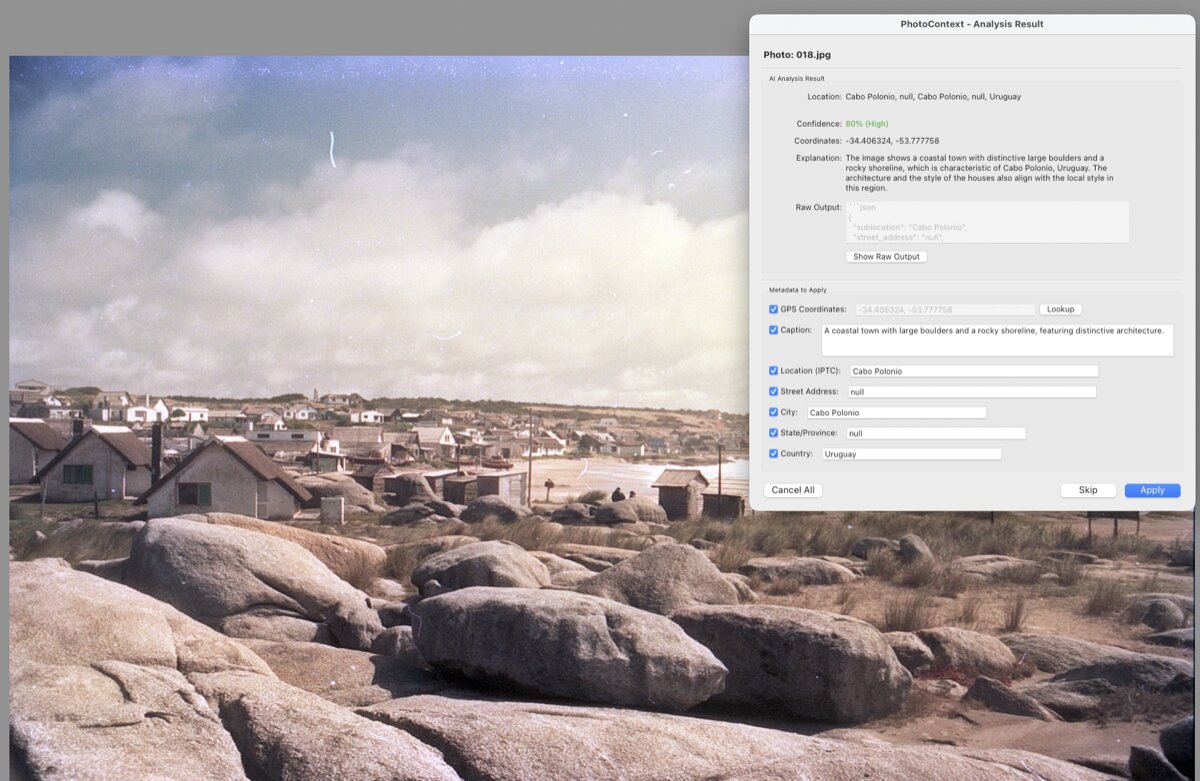
Task: Uncheck the Location (IPTC) checkbox
Action: click(x=772, y=370)
